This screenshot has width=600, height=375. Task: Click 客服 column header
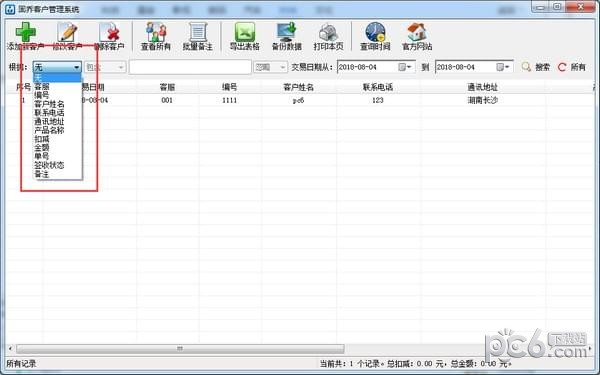pos(167,87)
